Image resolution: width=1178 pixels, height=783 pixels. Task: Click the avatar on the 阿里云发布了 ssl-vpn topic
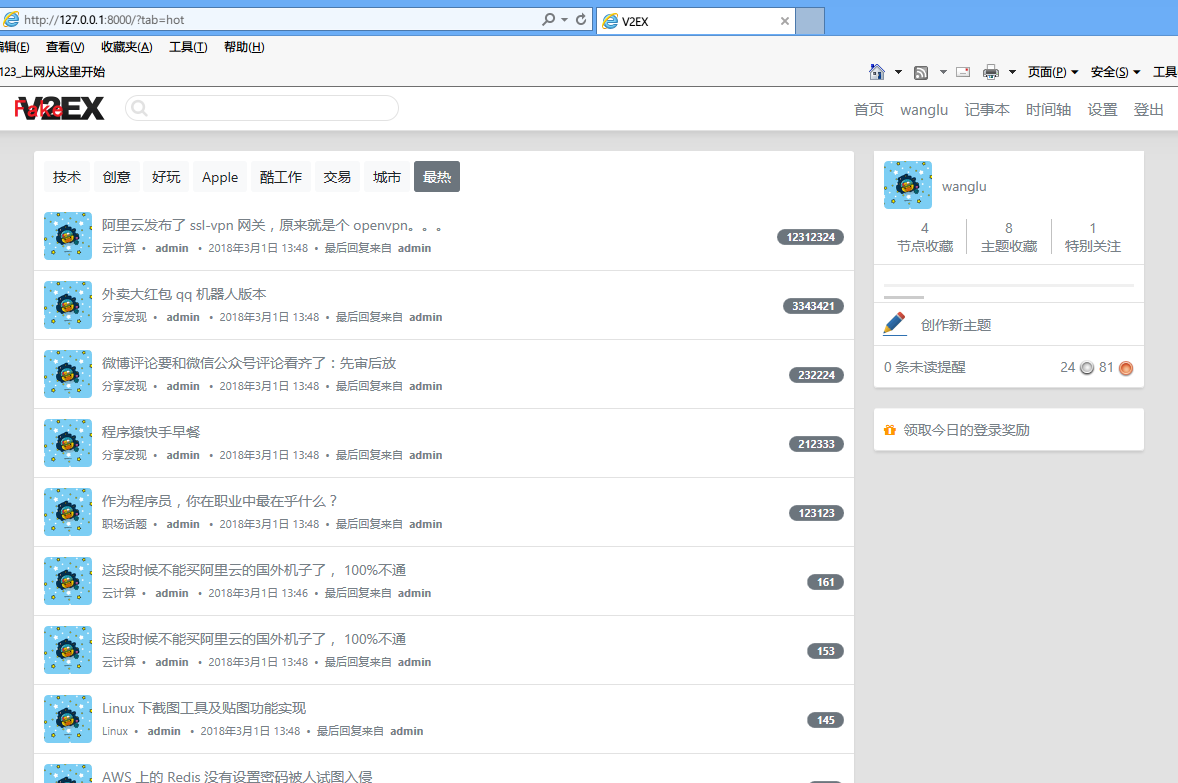pyautogui.click(x=68, y=236)
